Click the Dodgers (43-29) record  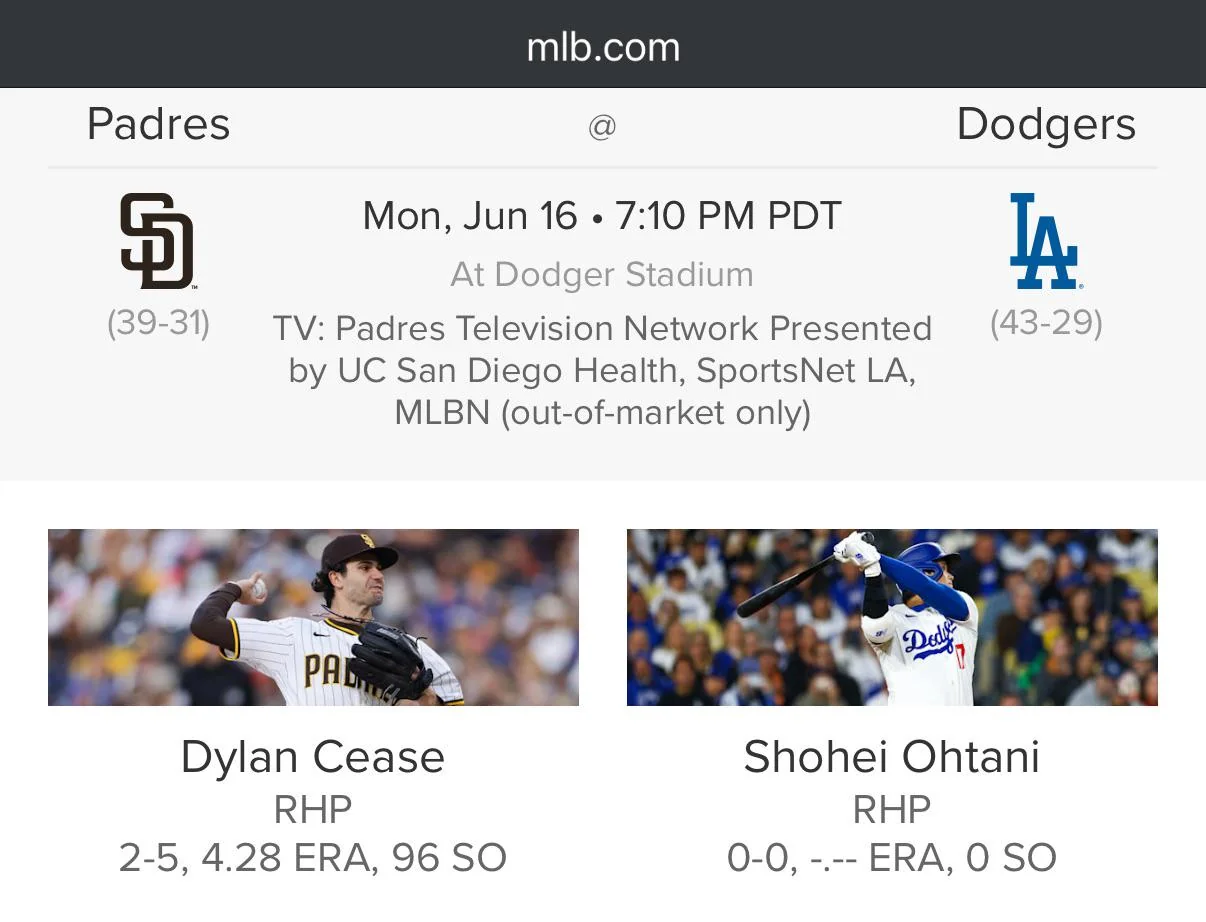1046,323
